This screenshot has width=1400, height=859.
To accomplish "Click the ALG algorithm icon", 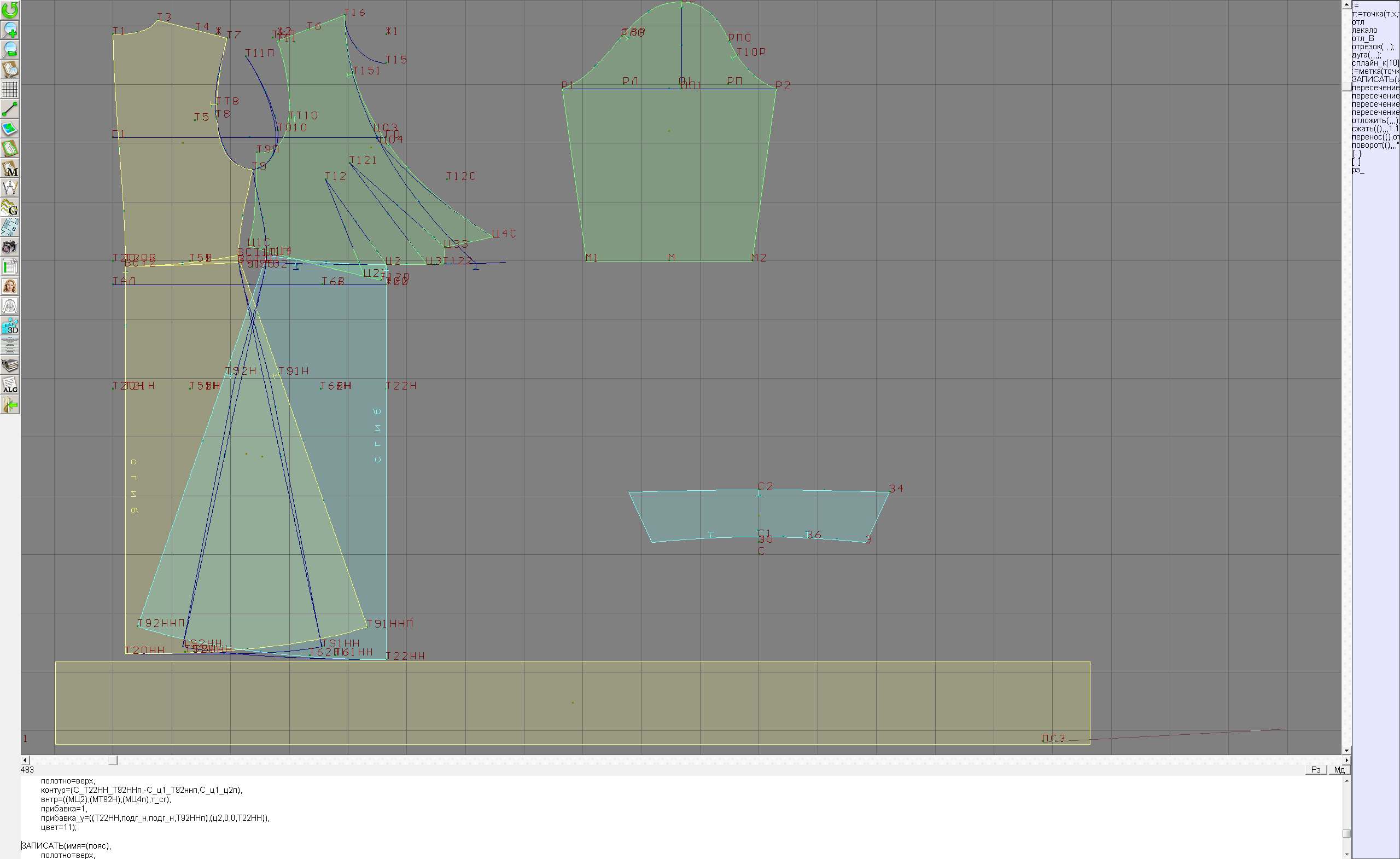I will point(10,385).
